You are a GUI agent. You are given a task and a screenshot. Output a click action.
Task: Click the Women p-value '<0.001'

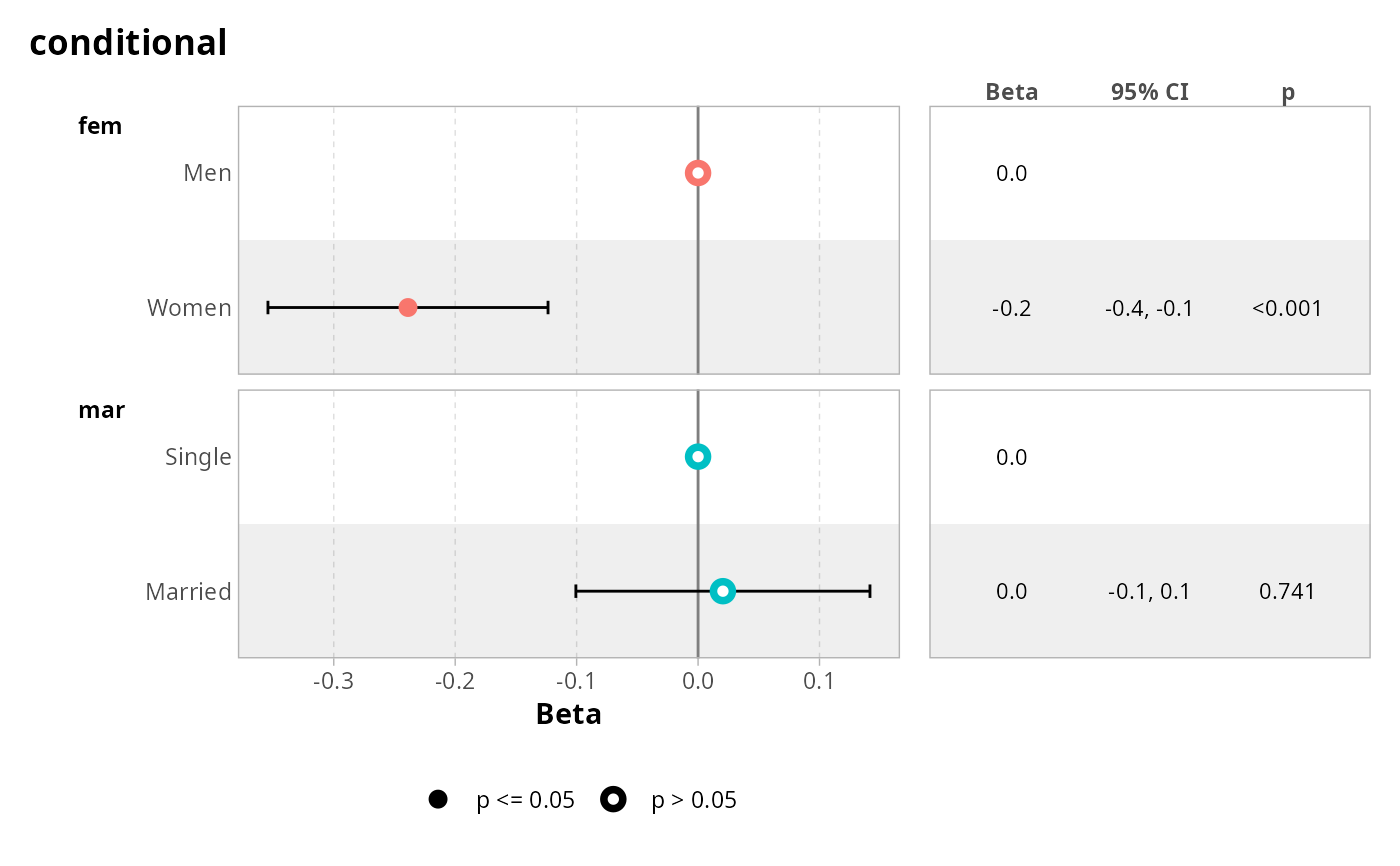point(1287,308)
